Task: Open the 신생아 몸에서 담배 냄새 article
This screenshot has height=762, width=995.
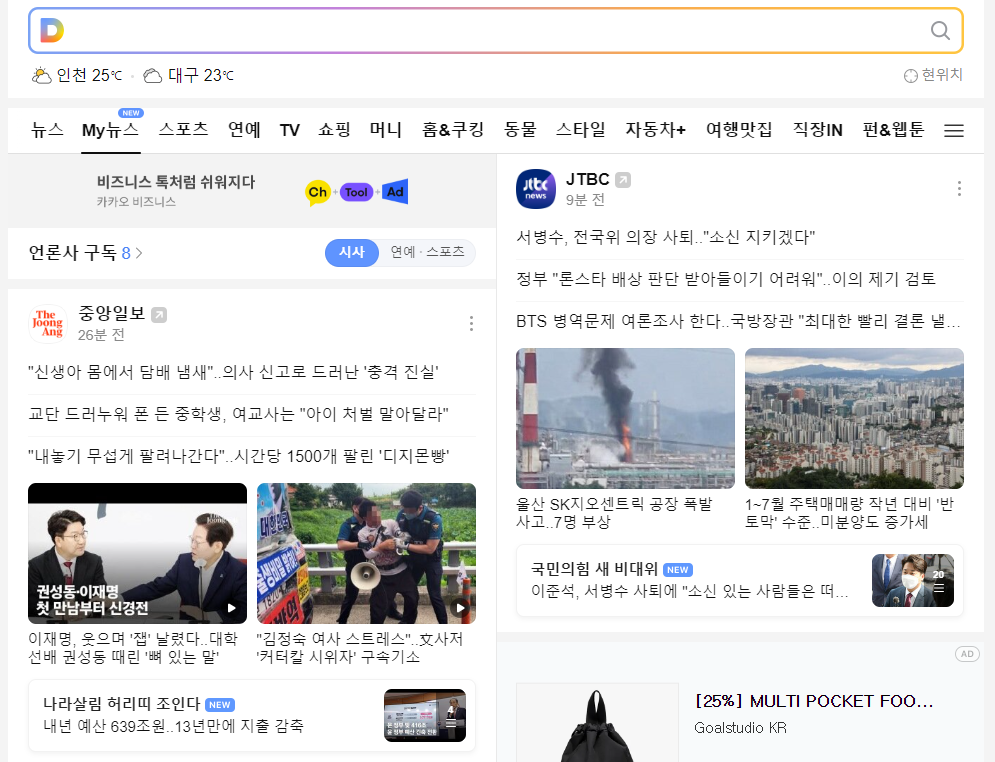Action: 234,372
